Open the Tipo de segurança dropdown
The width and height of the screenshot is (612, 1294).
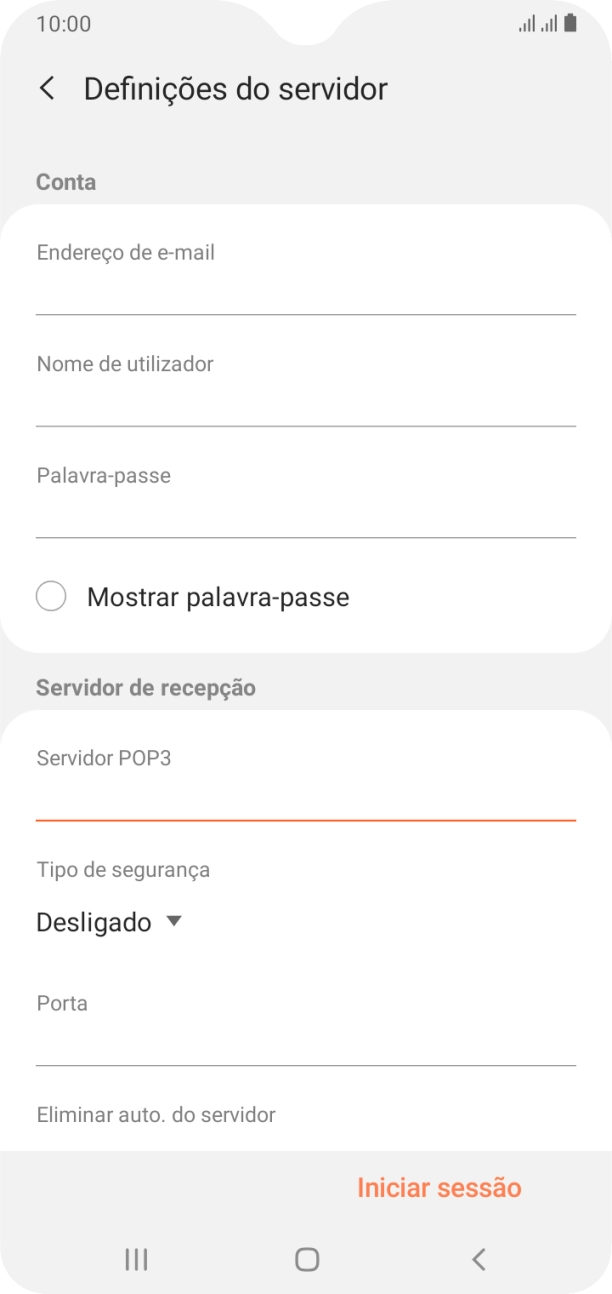pos(110,921)
